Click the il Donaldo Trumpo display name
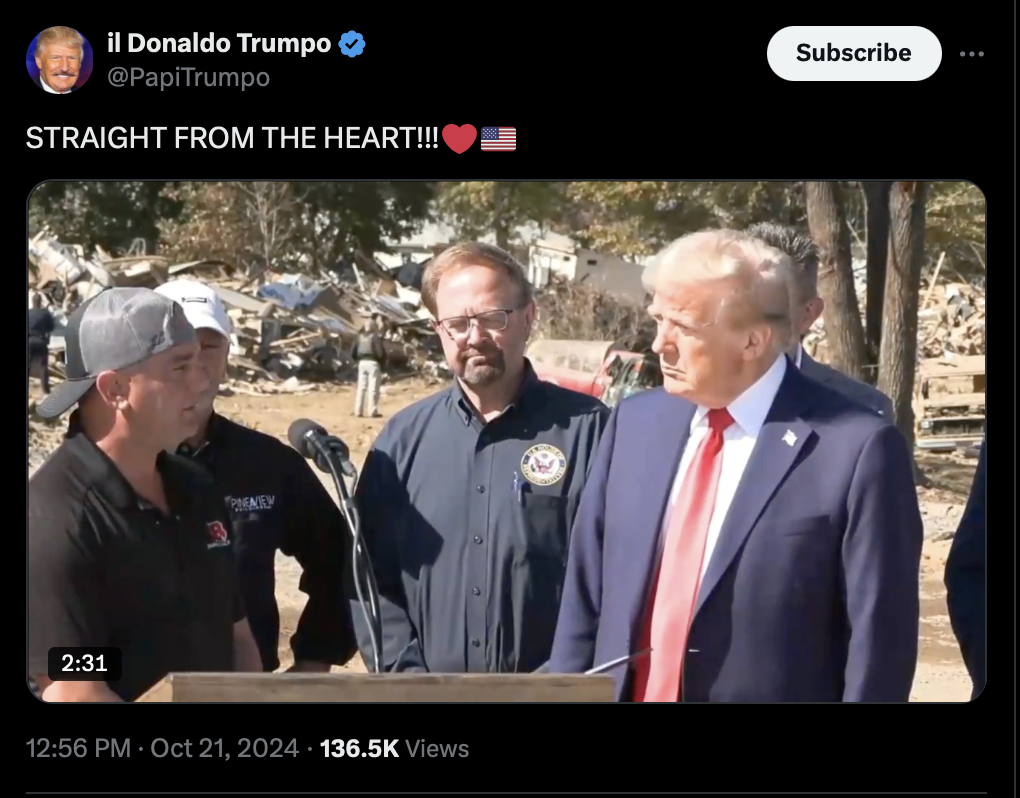This screenshot has height=798, width=1020. [219, 43]
